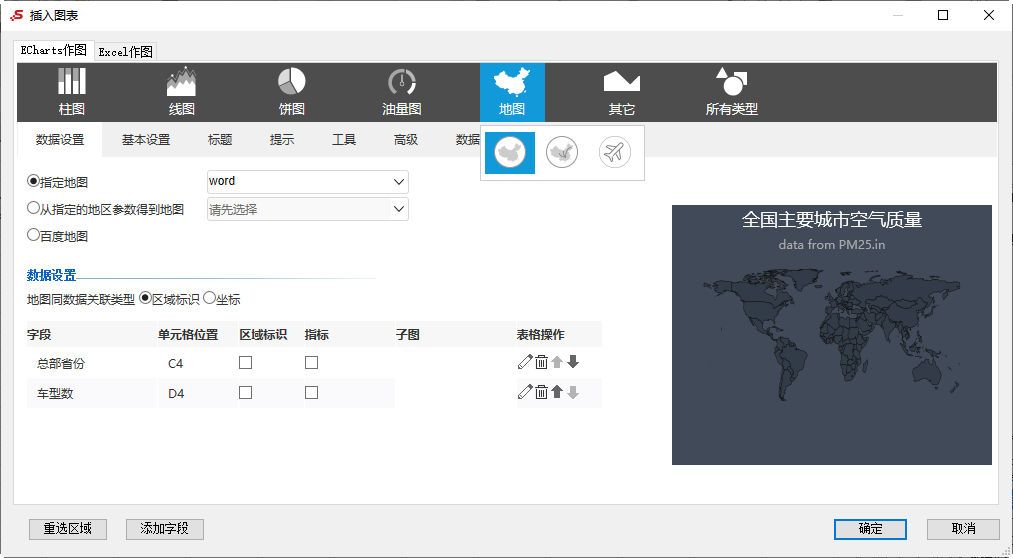Close the 插入图表 dialog window
Viewport: 1013px width, 558px height.
pyautogui.click(x=988, y=15)
